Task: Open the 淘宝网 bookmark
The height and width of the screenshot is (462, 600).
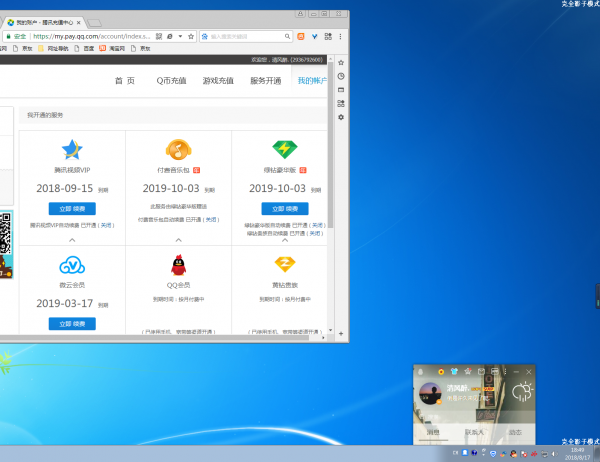Action: [x=112, y=49]
